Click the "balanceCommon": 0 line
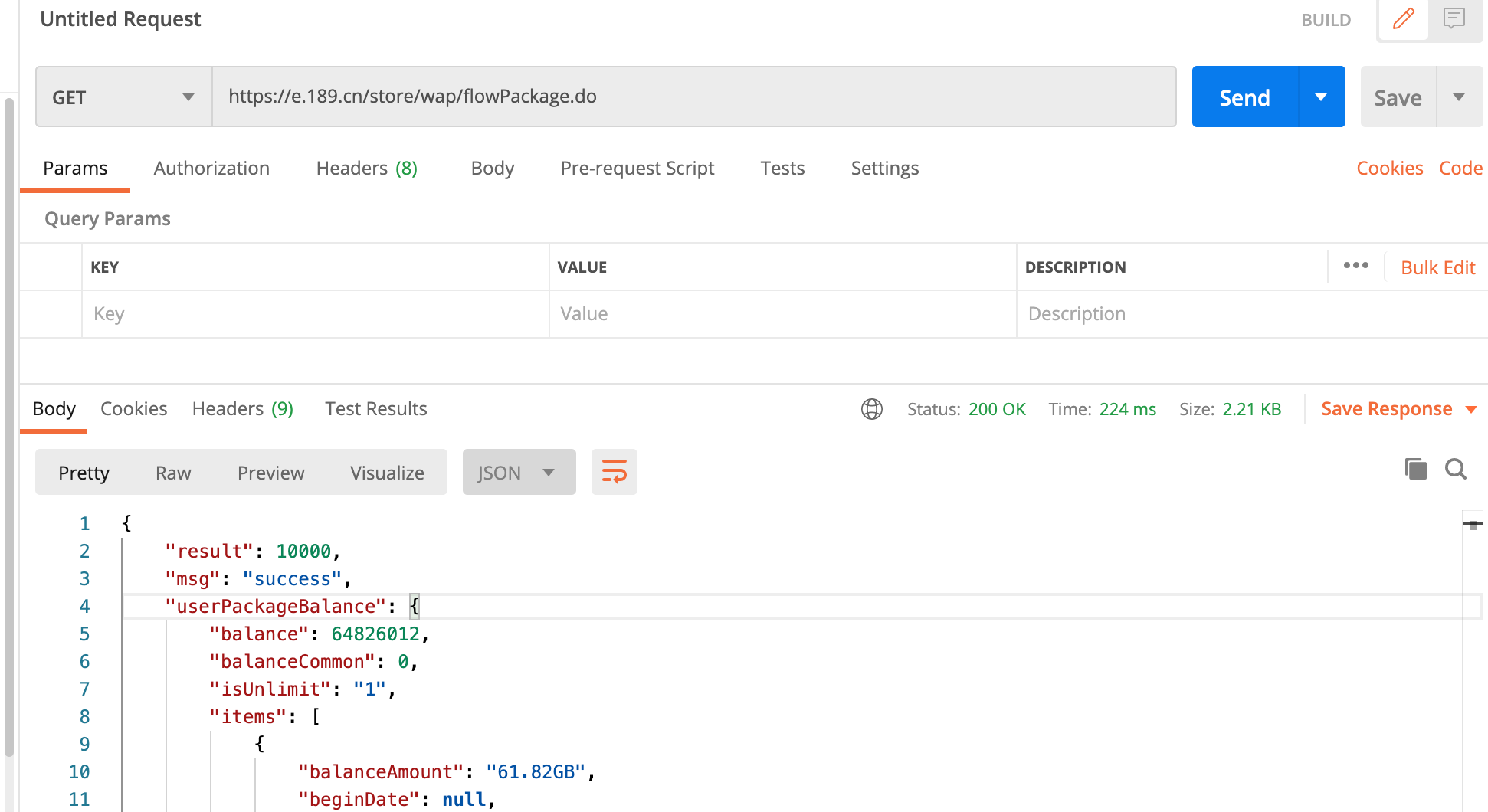 [314, 662]
